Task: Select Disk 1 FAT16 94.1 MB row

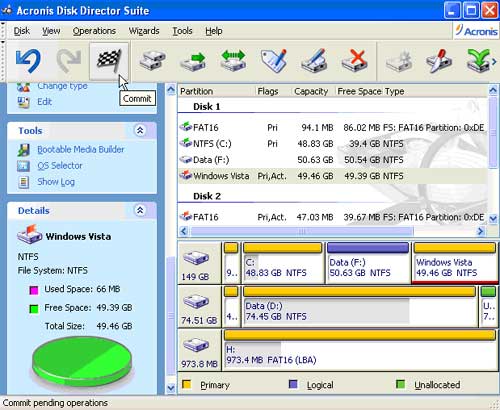Action: click(x=332, y=128)
